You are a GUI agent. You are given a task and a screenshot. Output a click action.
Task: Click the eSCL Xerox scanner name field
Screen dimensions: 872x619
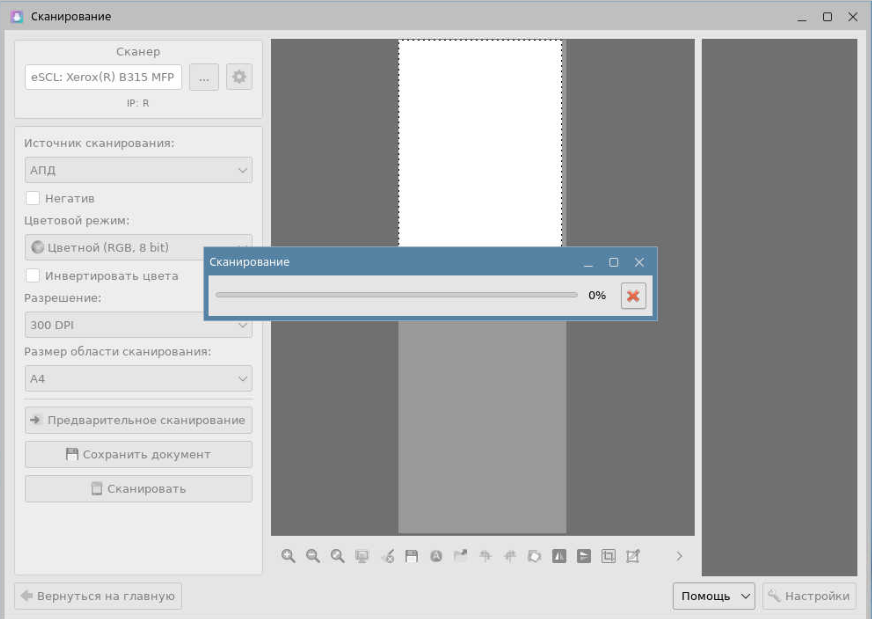(103, 77)
